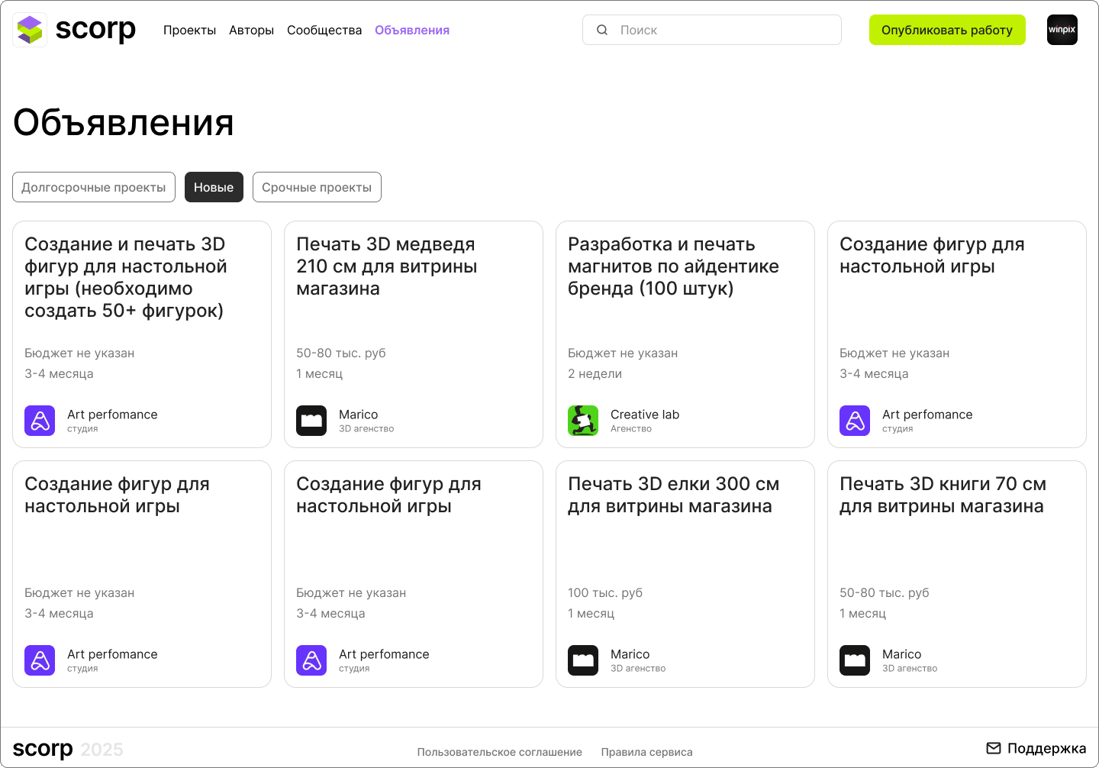This screenshot has height=768, width=1099.
Task: Click the Поддержка link text
Action: pyautogui.click(x=1046, y=748)
